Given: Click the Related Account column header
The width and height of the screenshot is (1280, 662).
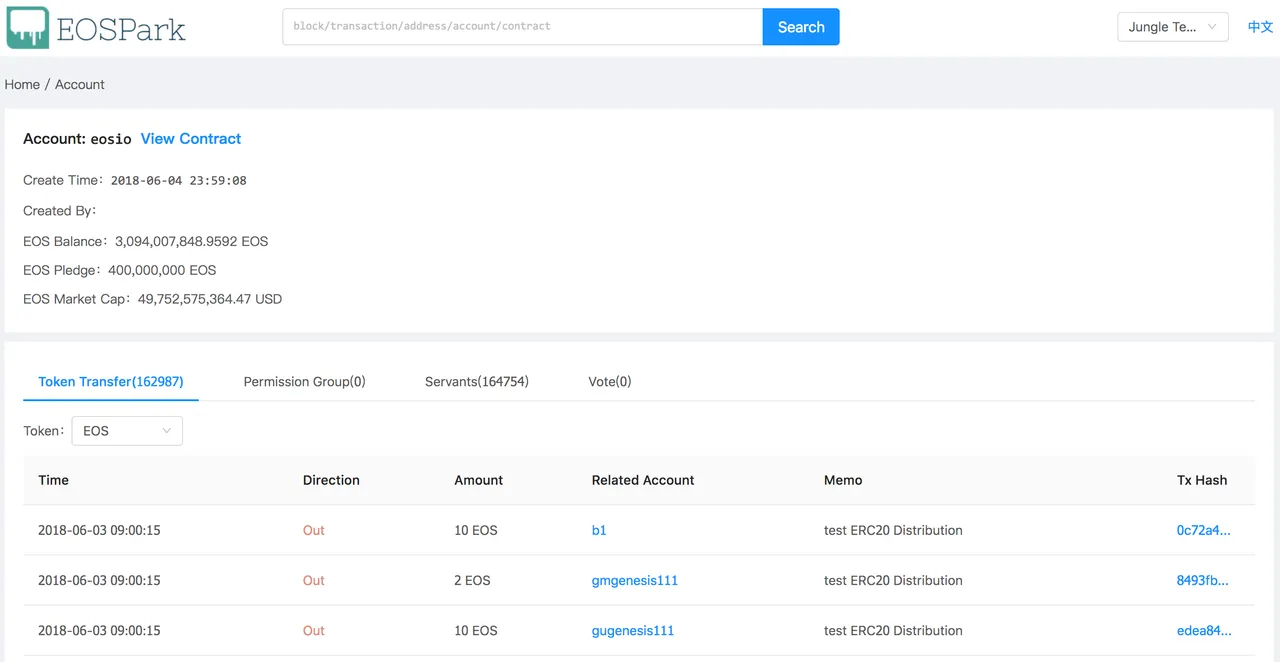Looking at the screenshot, I should coord(643,481).
